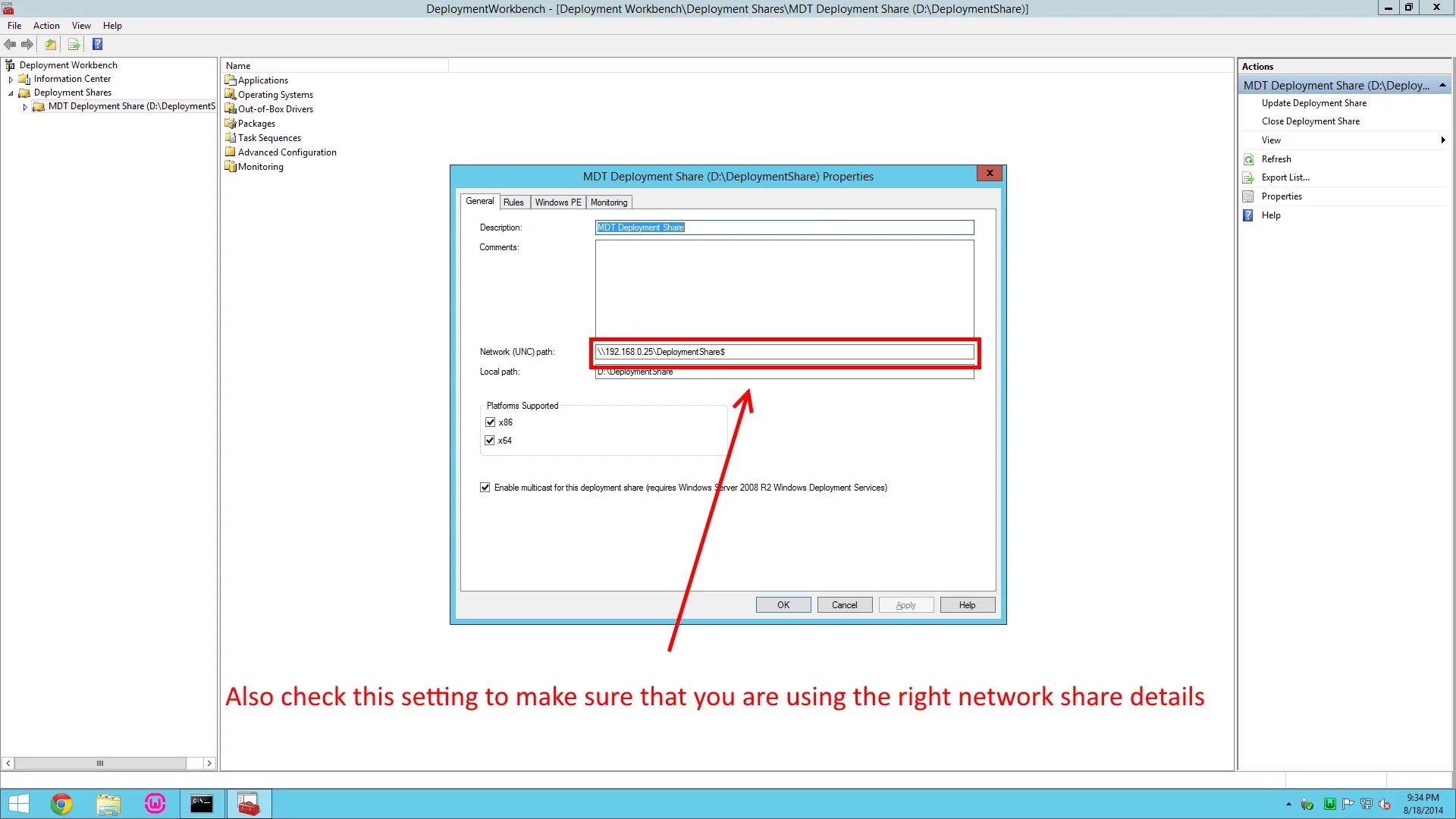Open File Explorer from the taskbar

pyautogui.click(x=108, y=804)
